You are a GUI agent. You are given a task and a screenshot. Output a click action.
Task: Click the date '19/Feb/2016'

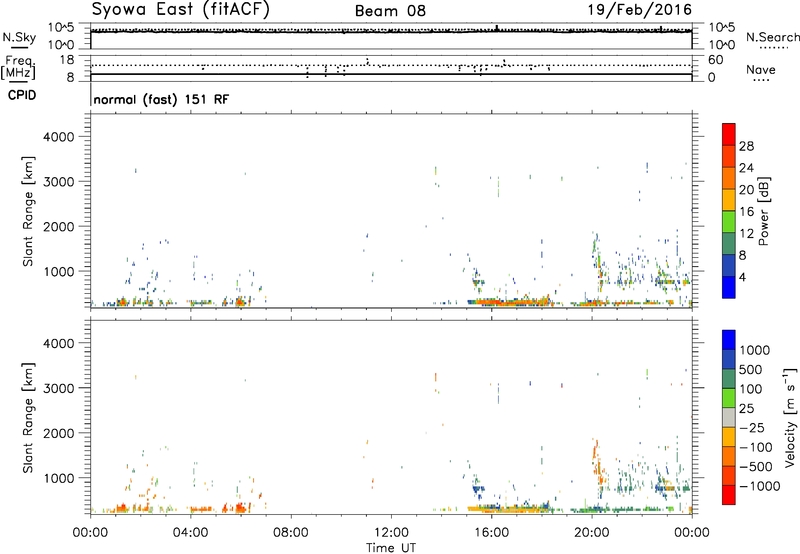(x=640, y=10)
